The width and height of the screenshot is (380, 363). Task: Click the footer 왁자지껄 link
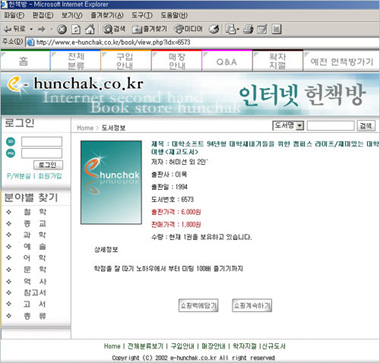pos(244,346)
